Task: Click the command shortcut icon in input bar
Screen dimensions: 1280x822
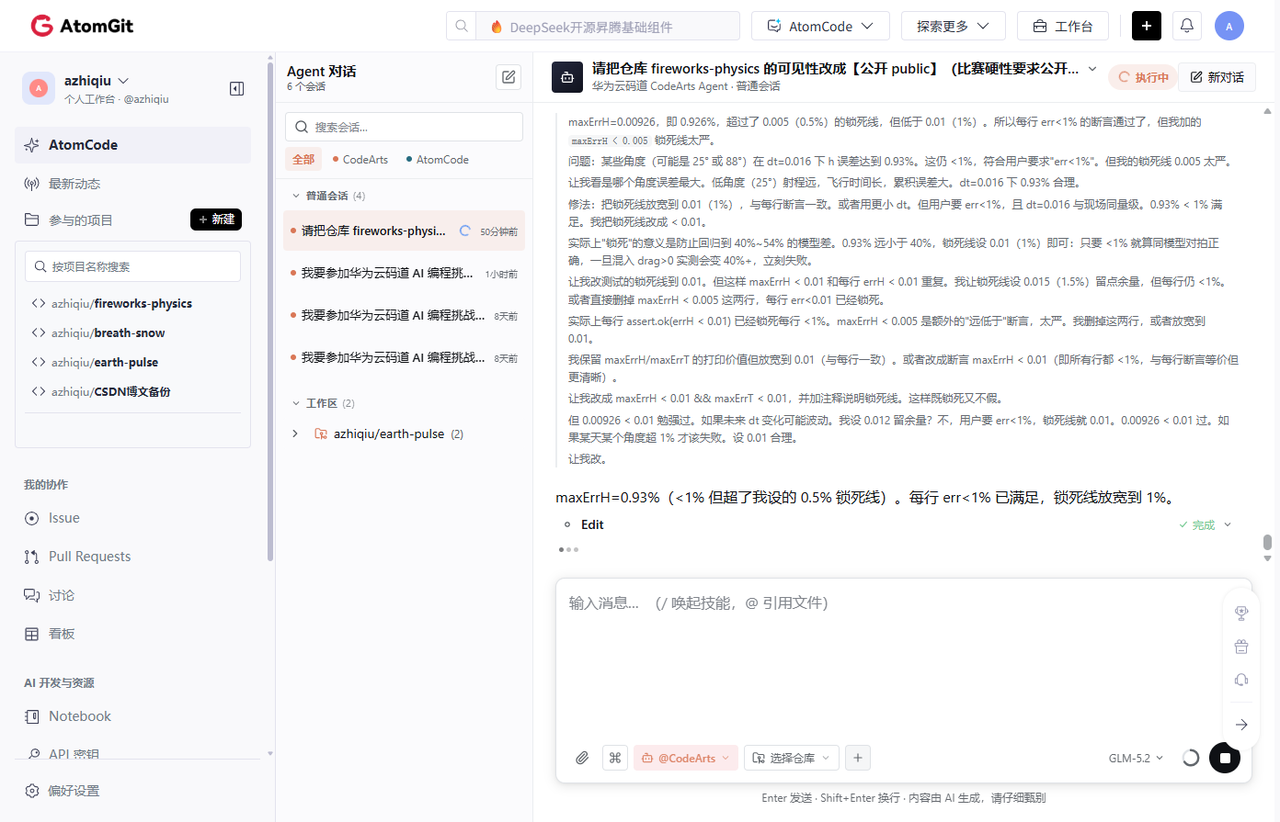Action: point(615,758)
